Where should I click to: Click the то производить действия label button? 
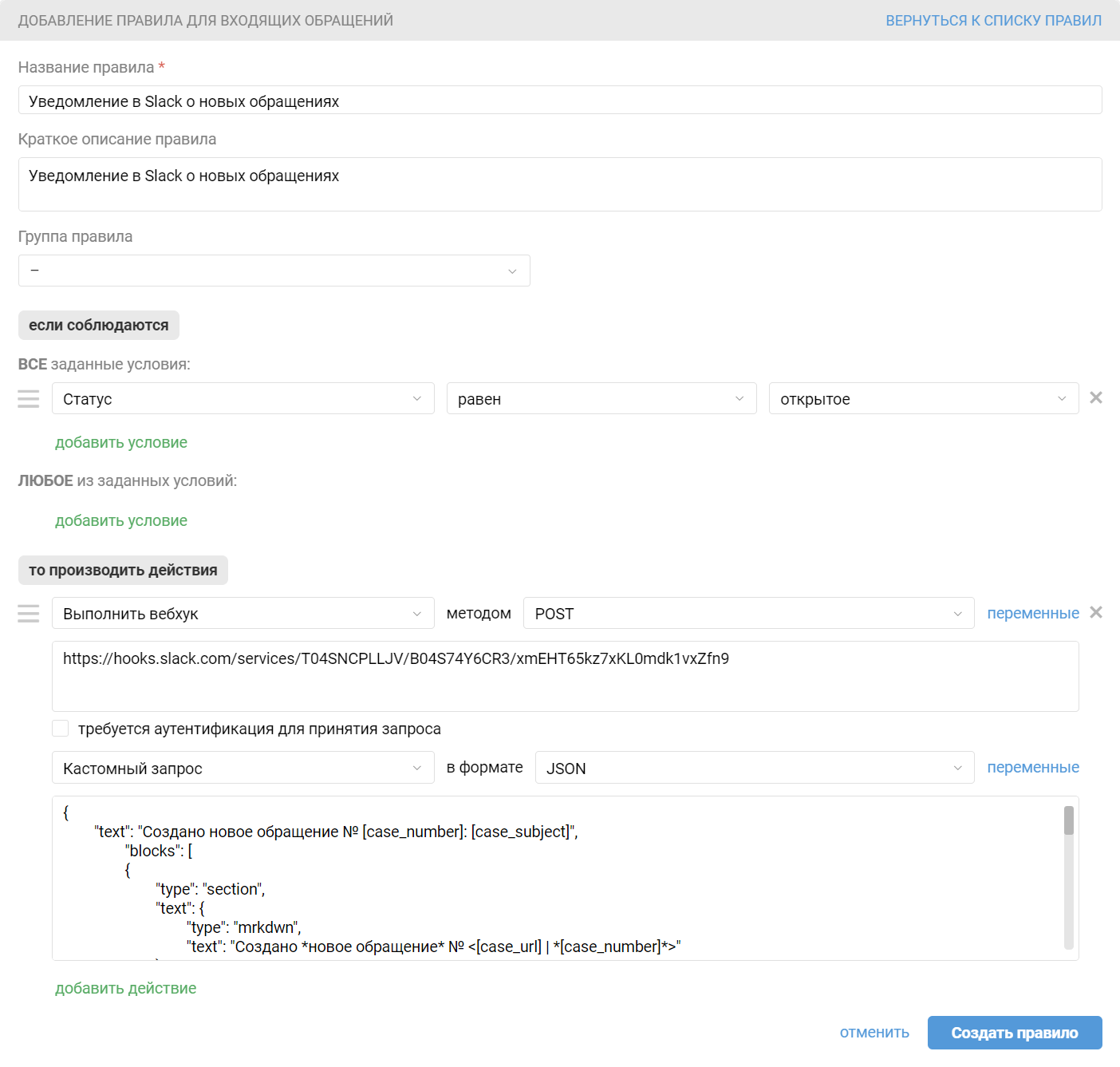123,570
